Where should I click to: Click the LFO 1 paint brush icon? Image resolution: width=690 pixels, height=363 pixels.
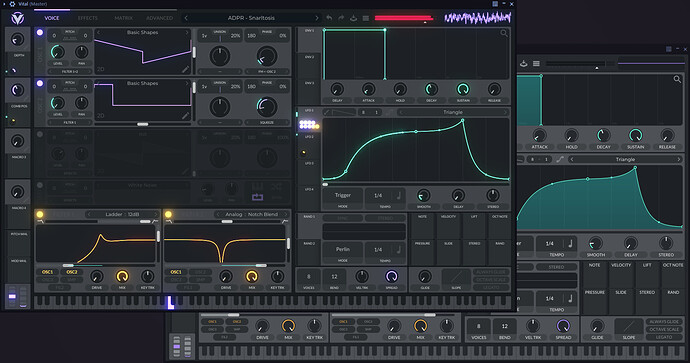[327, 112]
